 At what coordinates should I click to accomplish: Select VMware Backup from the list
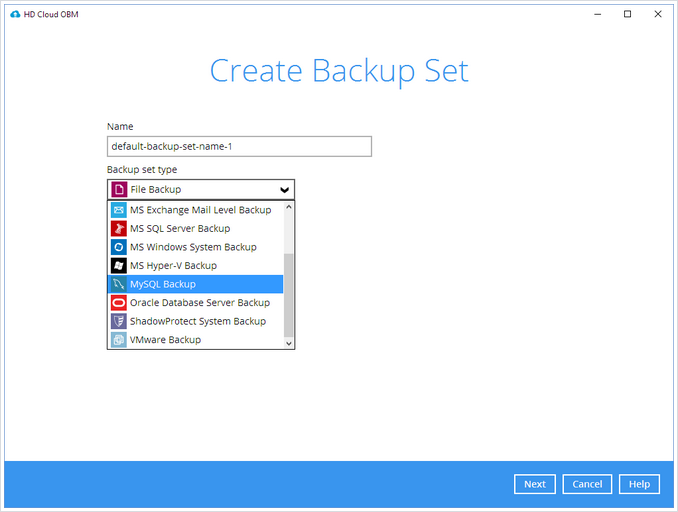click(x=195, y=340)
